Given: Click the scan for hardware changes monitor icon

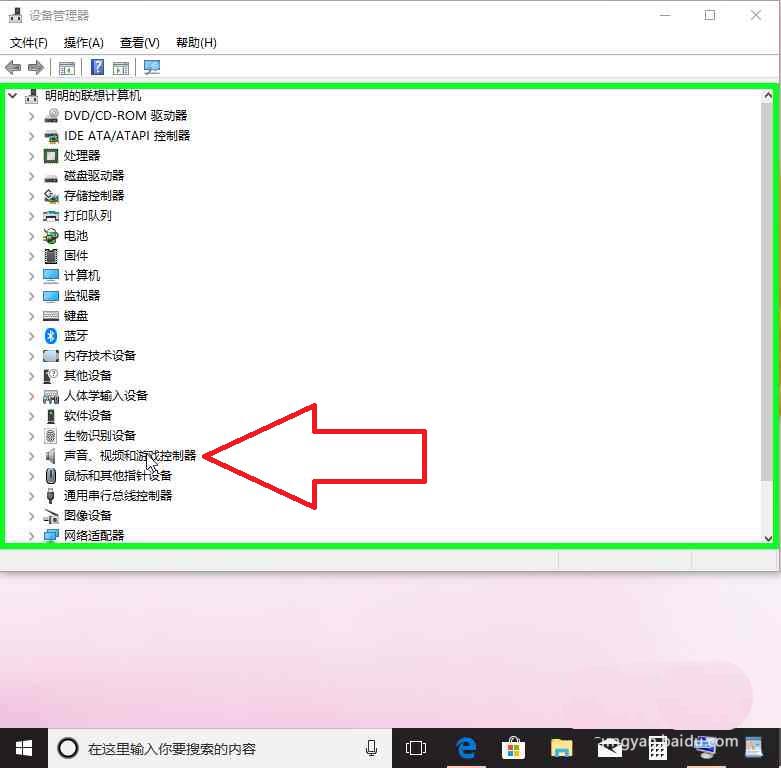Looking at the screenshot, I should click(x=151, y=67).
